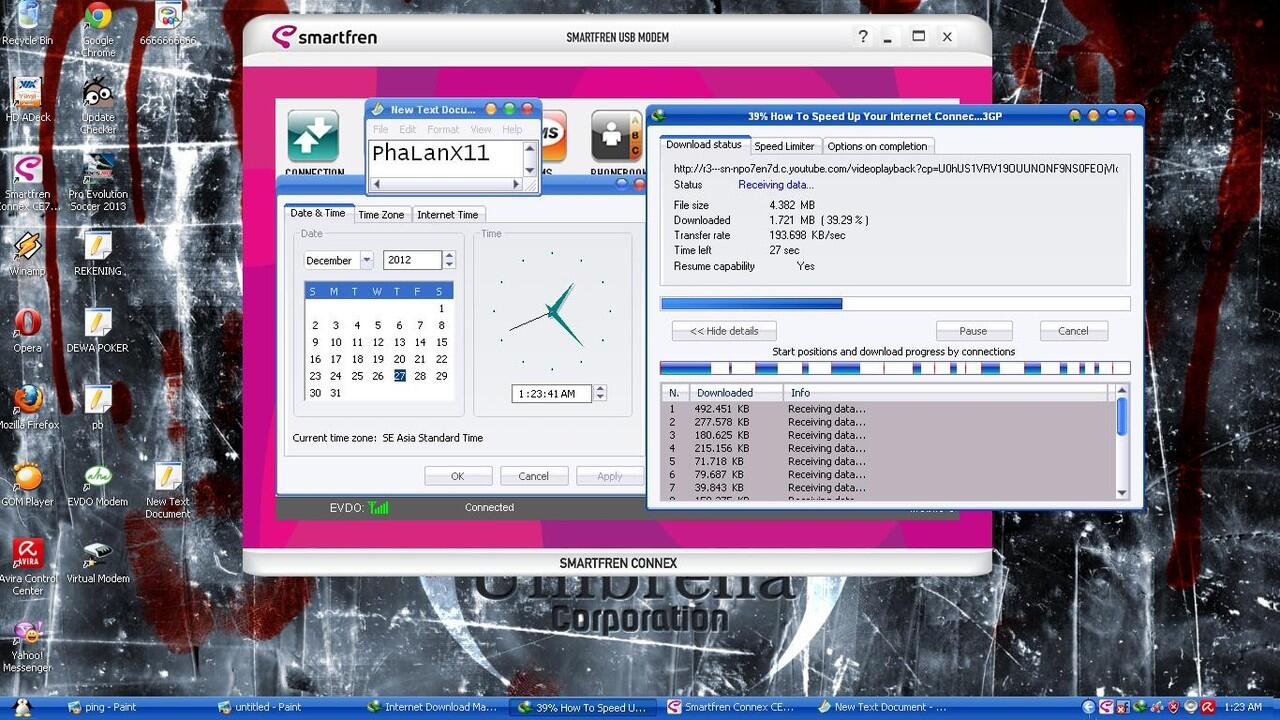Select day 31 in the calendar
This screenshot has width=1280, height=720.
tap(336, 393)
